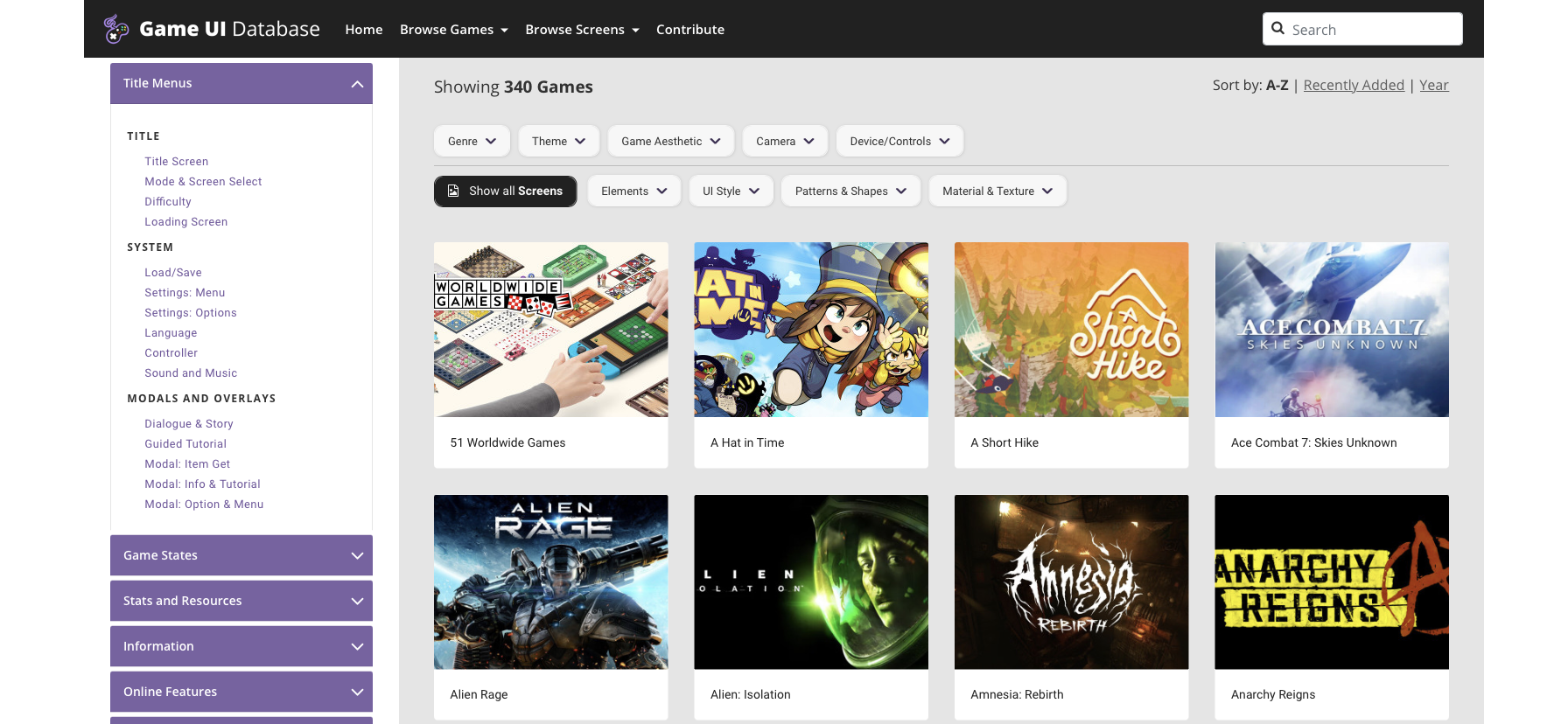This screenshot has width=1568, height=724.
Task: Click the magnifying glass search icon
Action: (x=1277, y=29)
